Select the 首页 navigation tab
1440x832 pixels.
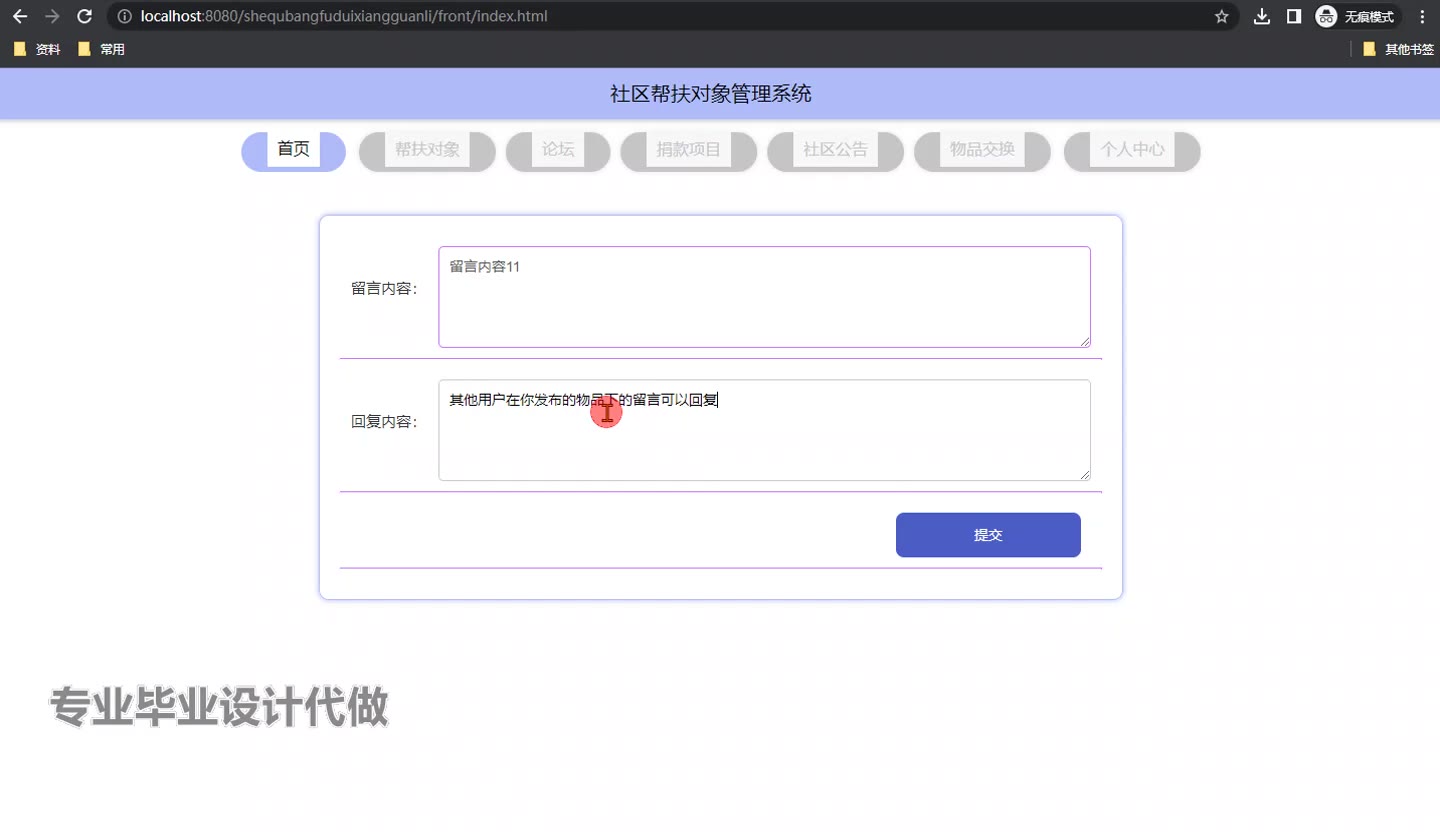293,151
